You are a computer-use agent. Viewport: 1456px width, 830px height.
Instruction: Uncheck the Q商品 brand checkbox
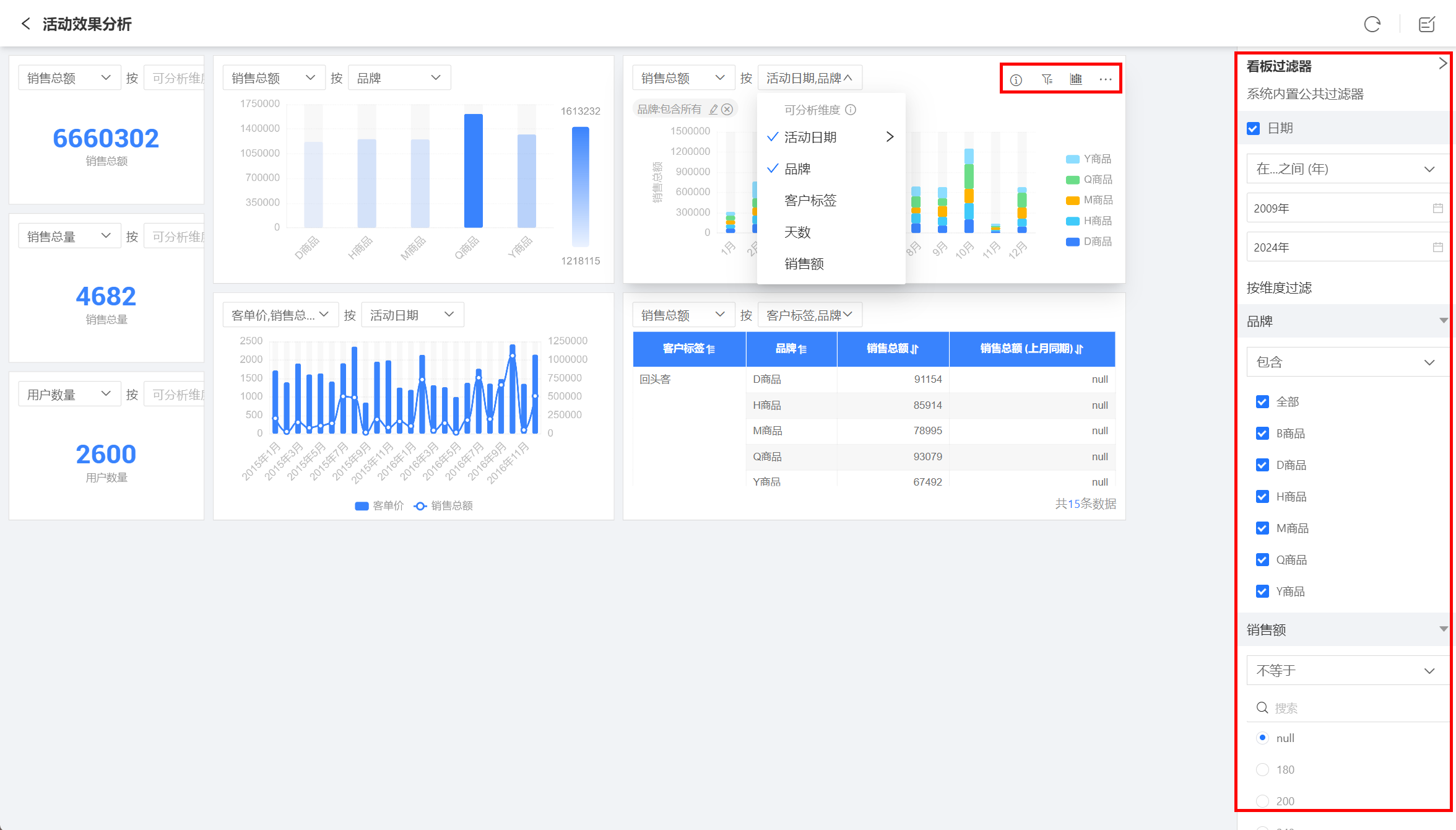pyautogui.click(x=1262, y=560)
